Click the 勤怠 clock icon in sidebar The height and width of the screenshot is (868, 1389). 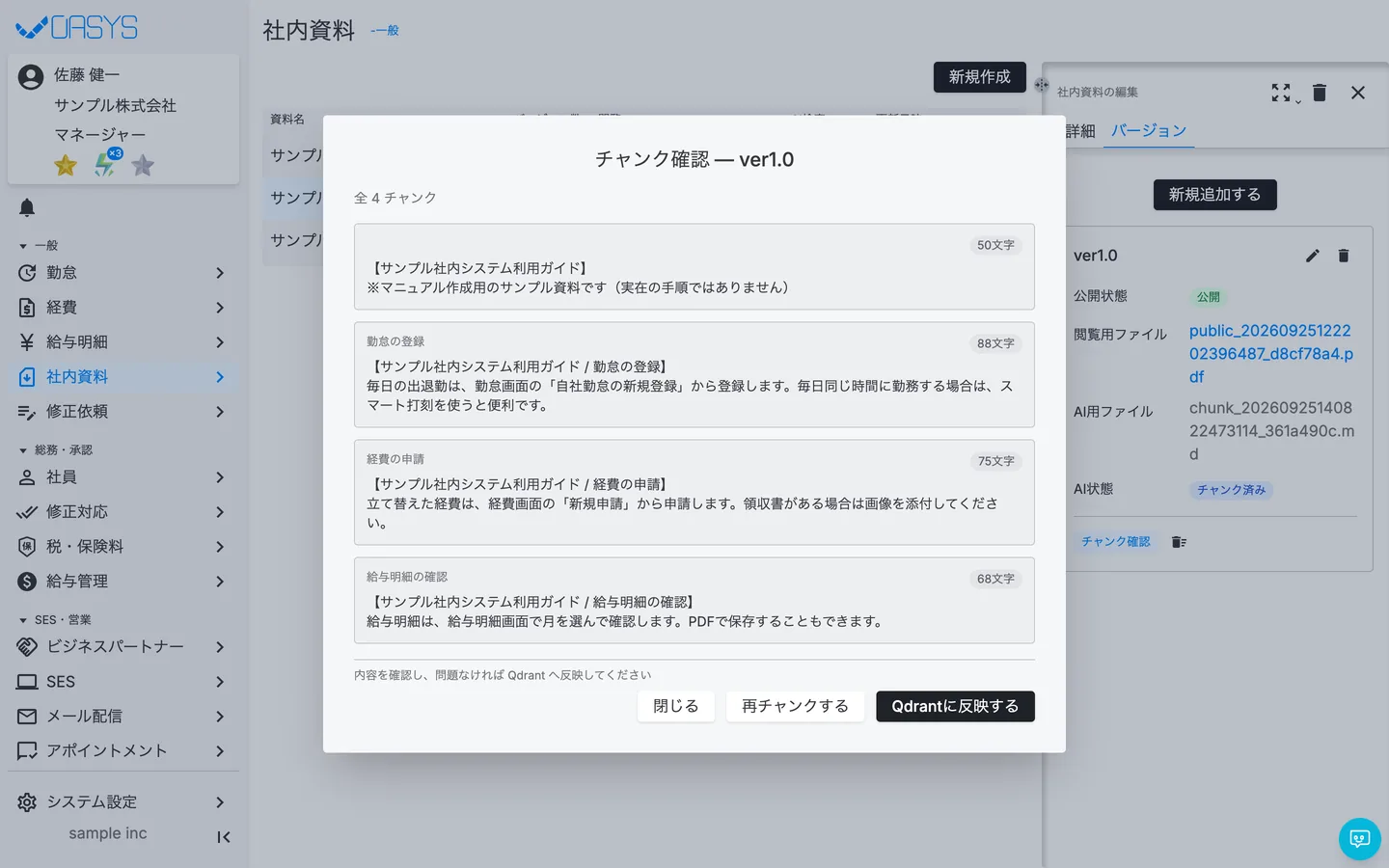[27, 273]
